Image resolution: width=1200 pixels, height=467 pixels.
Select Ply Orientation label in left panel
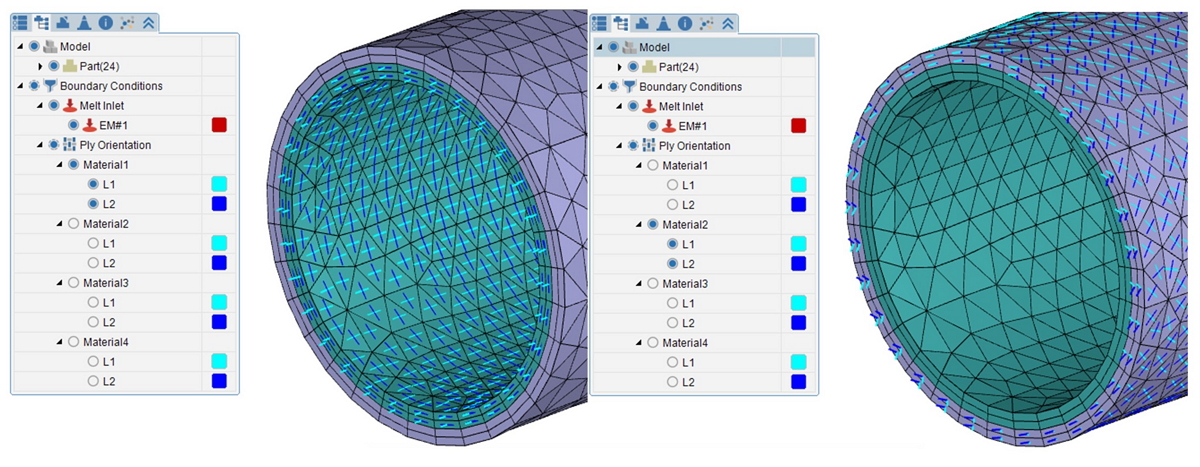(115, 145)
